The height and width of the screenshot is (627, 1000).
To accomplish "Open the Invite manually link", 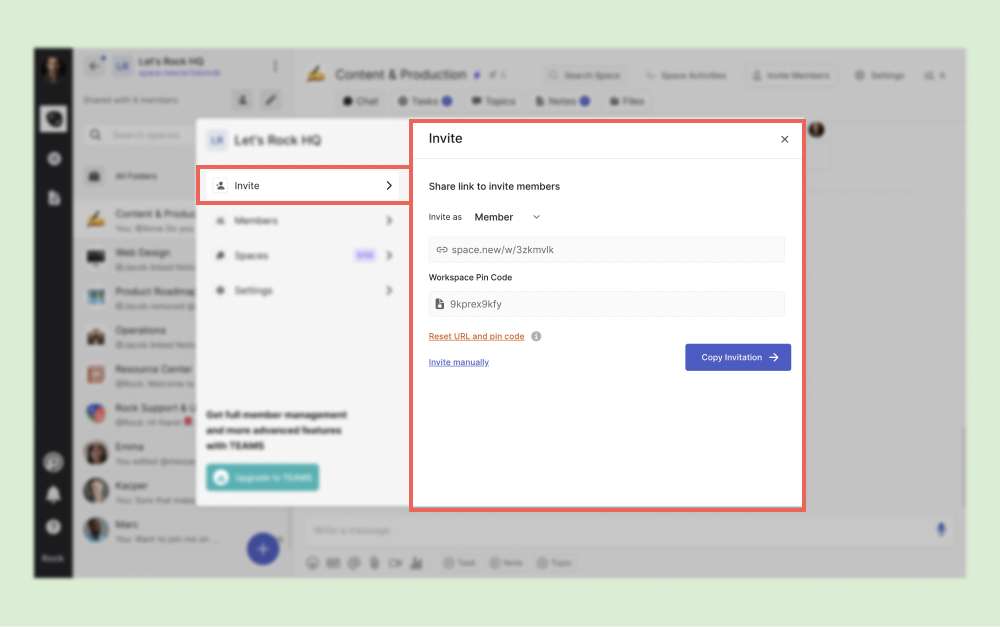I will pos(459,362).
